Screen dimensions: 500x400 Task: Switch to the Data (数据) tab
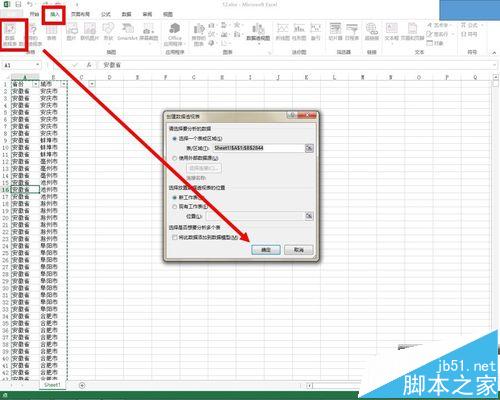tap(126, 14)
